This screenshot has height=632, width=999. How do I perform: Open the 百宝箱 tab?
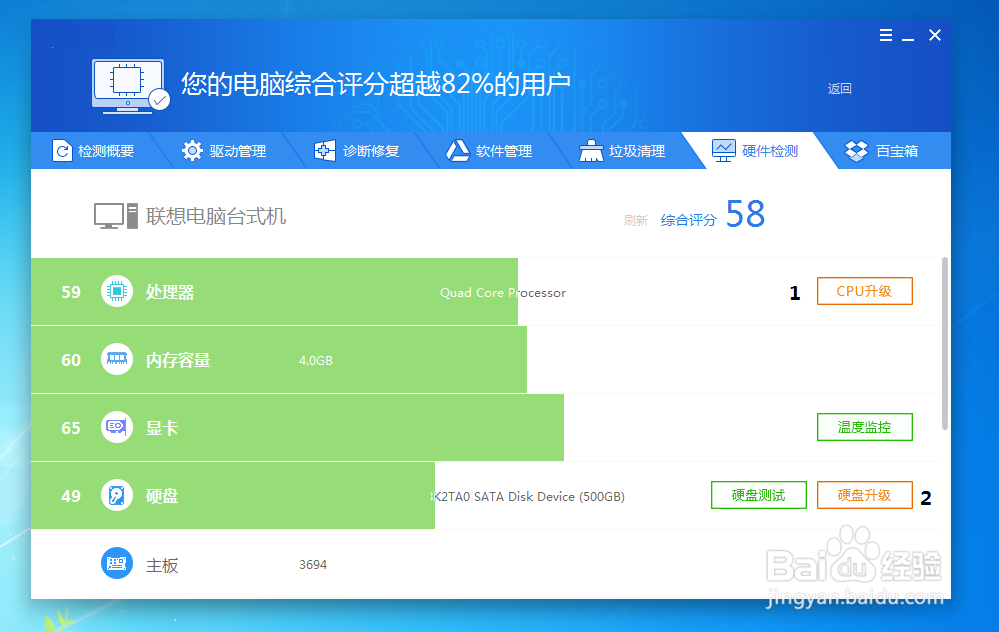(882, 151)
